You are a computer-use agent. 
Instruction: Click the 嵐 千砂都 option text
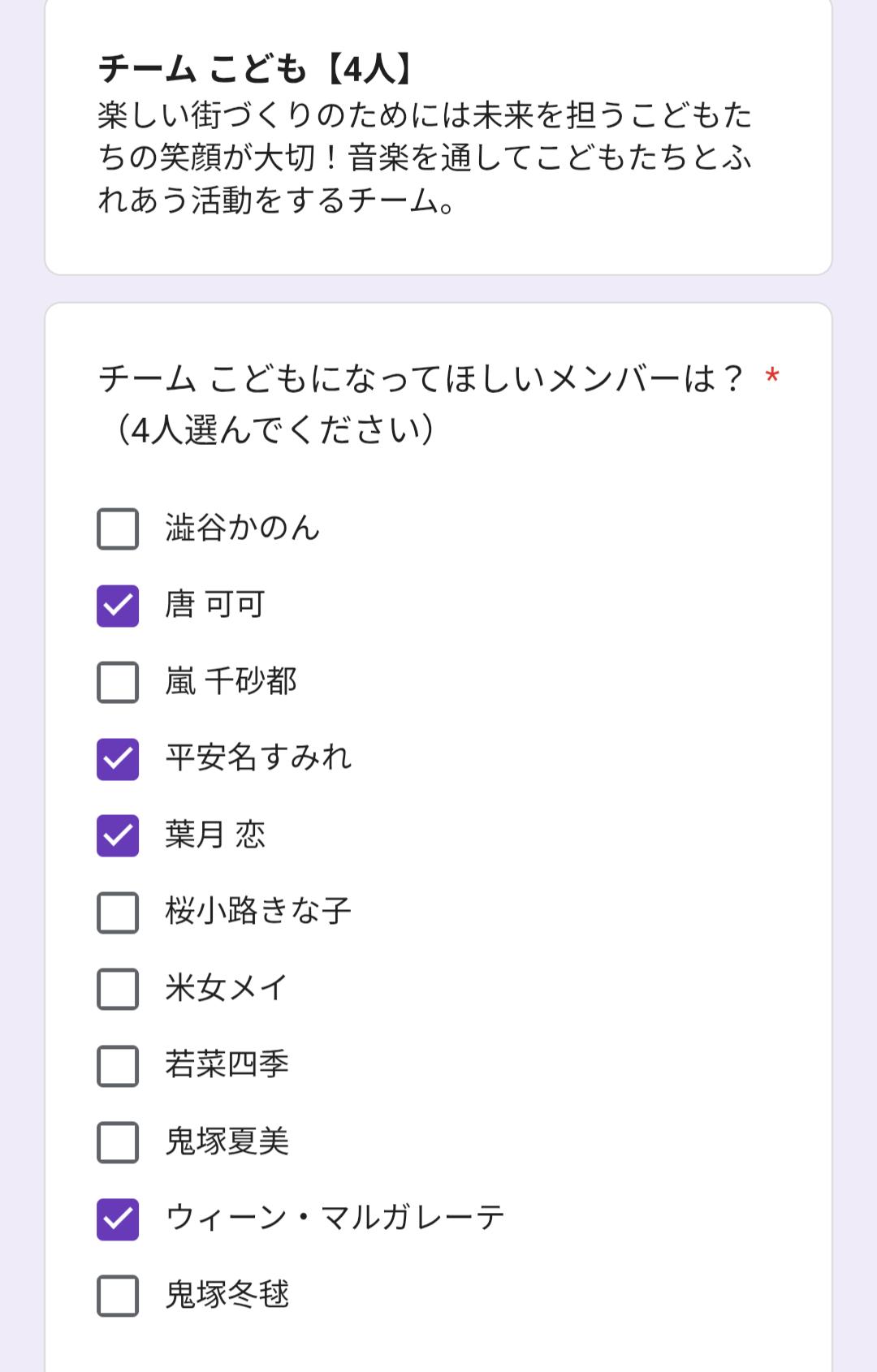[x=231, y=681]
